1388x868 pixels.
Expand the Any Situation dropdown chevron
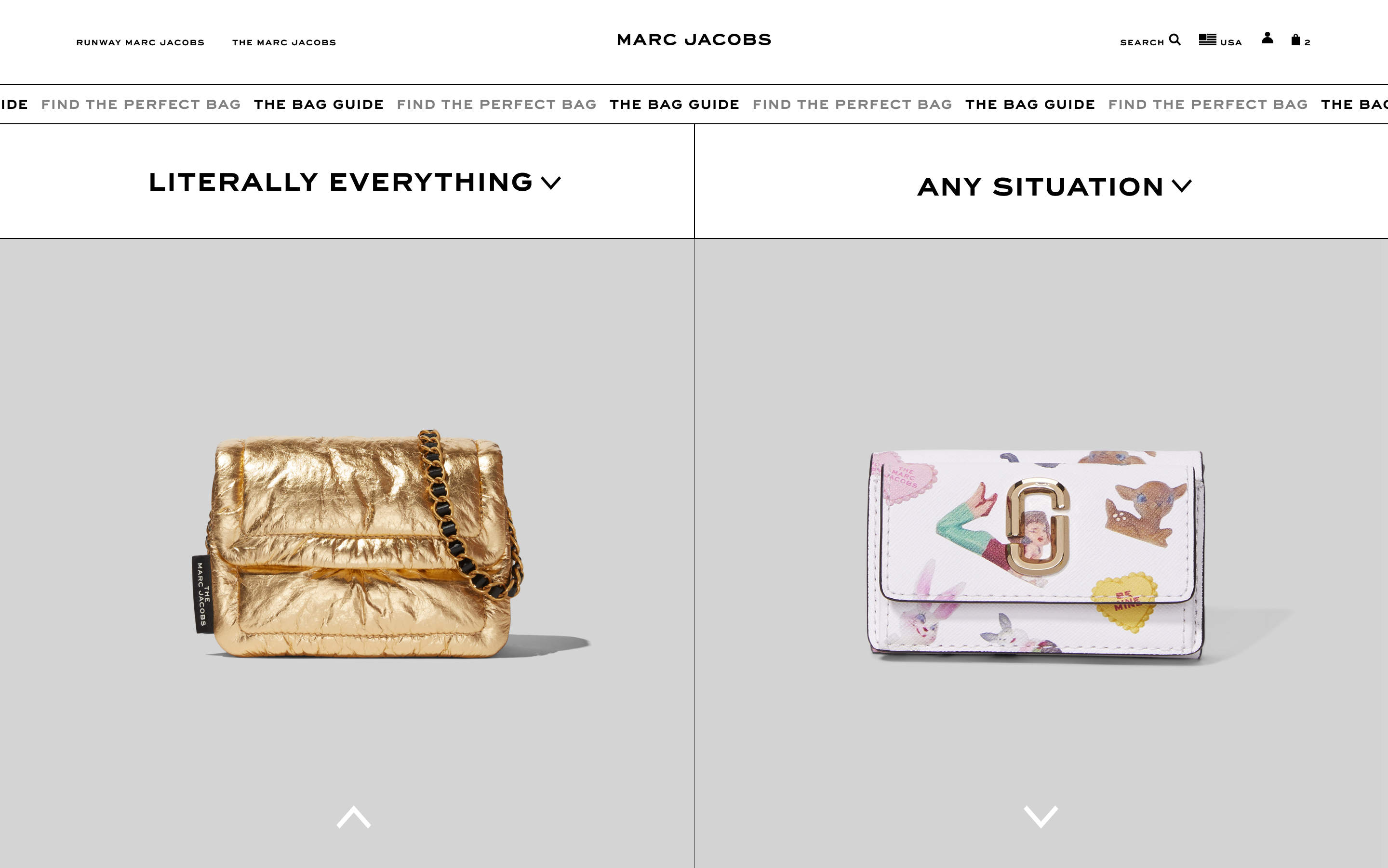click(1181, 186)
